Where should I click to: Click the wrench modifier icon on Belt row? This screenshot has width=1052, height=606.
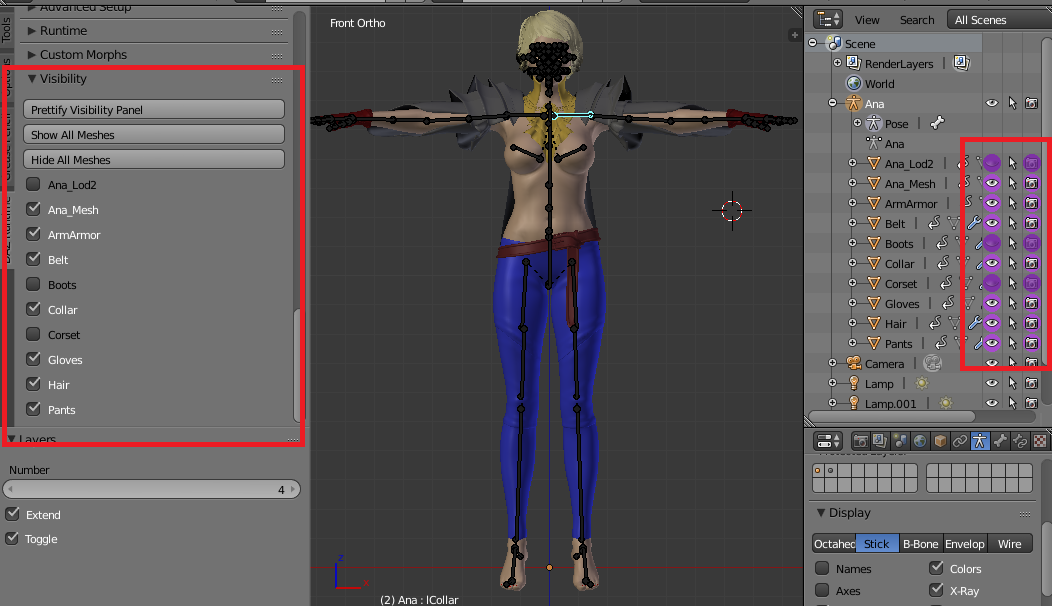[x=974, y=223]
